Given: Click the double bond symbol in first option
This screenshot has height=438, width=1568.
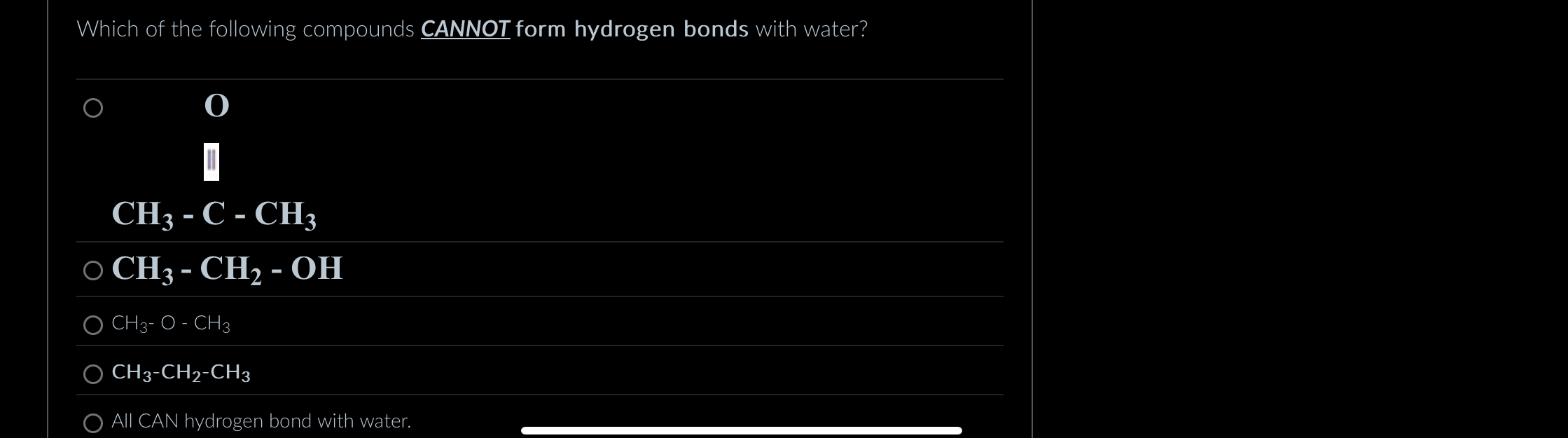Looking at the screenshot, I should click(x=211, y=160).
